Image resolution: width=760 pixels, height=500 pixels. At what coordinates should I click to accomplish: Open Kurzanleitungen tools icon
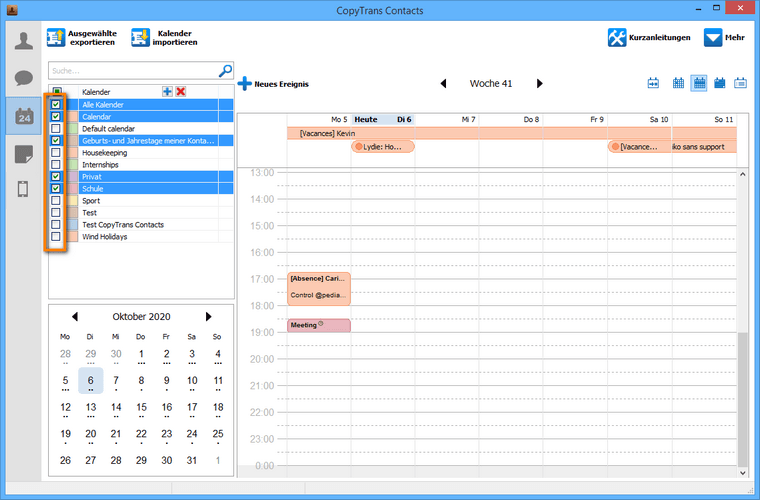tap(617, 37)
